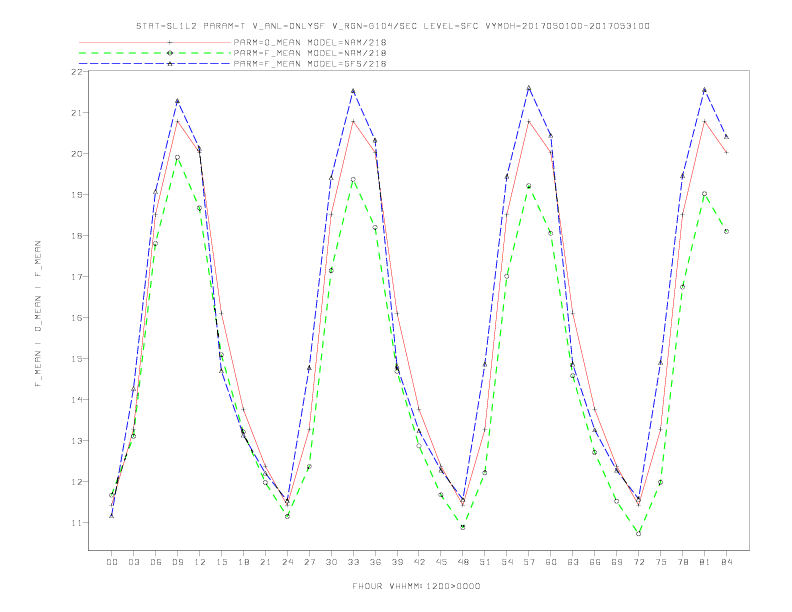Click x-axis tick label 60
The width and height of the screenshot is (792, 612).
[x=551, y=562]
